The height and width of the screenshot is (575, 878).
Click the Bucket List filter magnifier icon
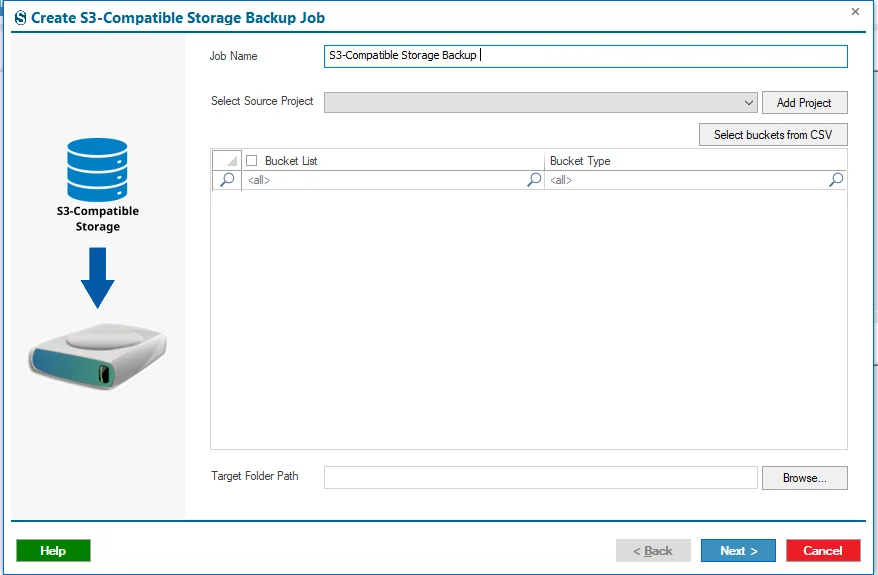[x=534, y=179]
